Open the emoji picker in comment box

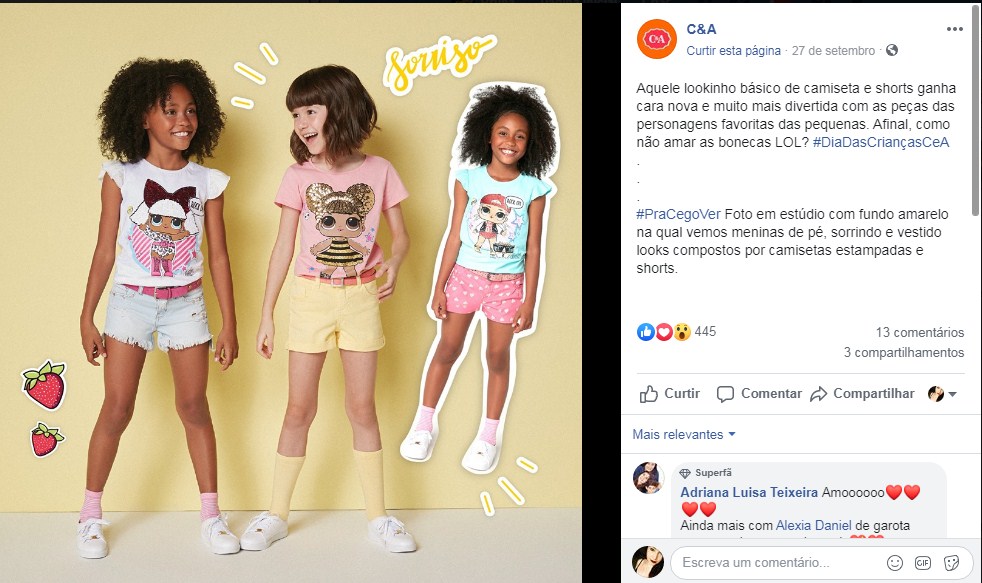[x=895, y=562]
